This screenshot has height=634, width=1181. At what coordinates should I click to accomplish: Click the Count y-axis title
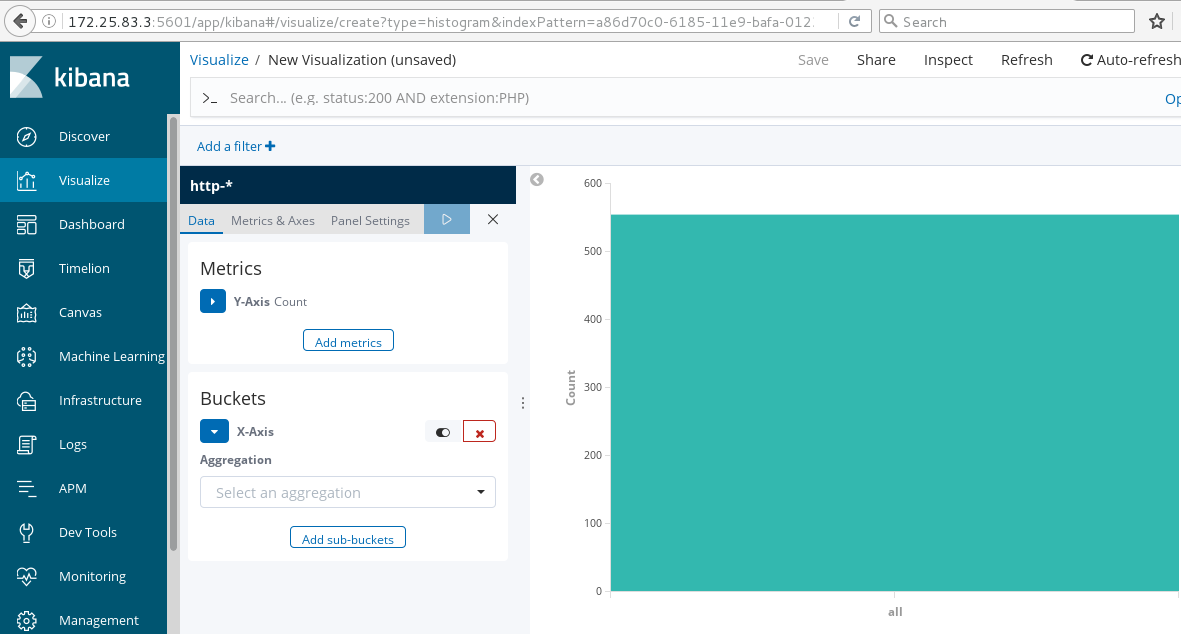pos(570,387)
